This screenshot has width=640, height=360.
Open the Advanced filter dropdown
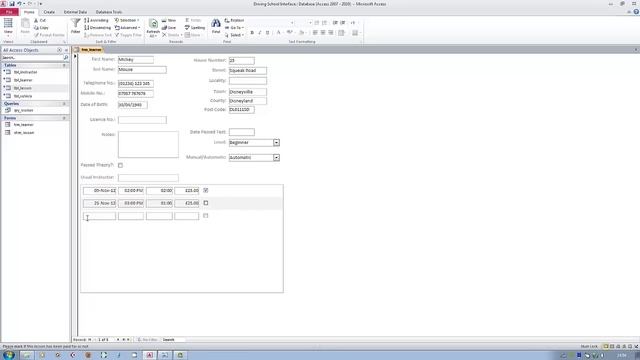127,28
